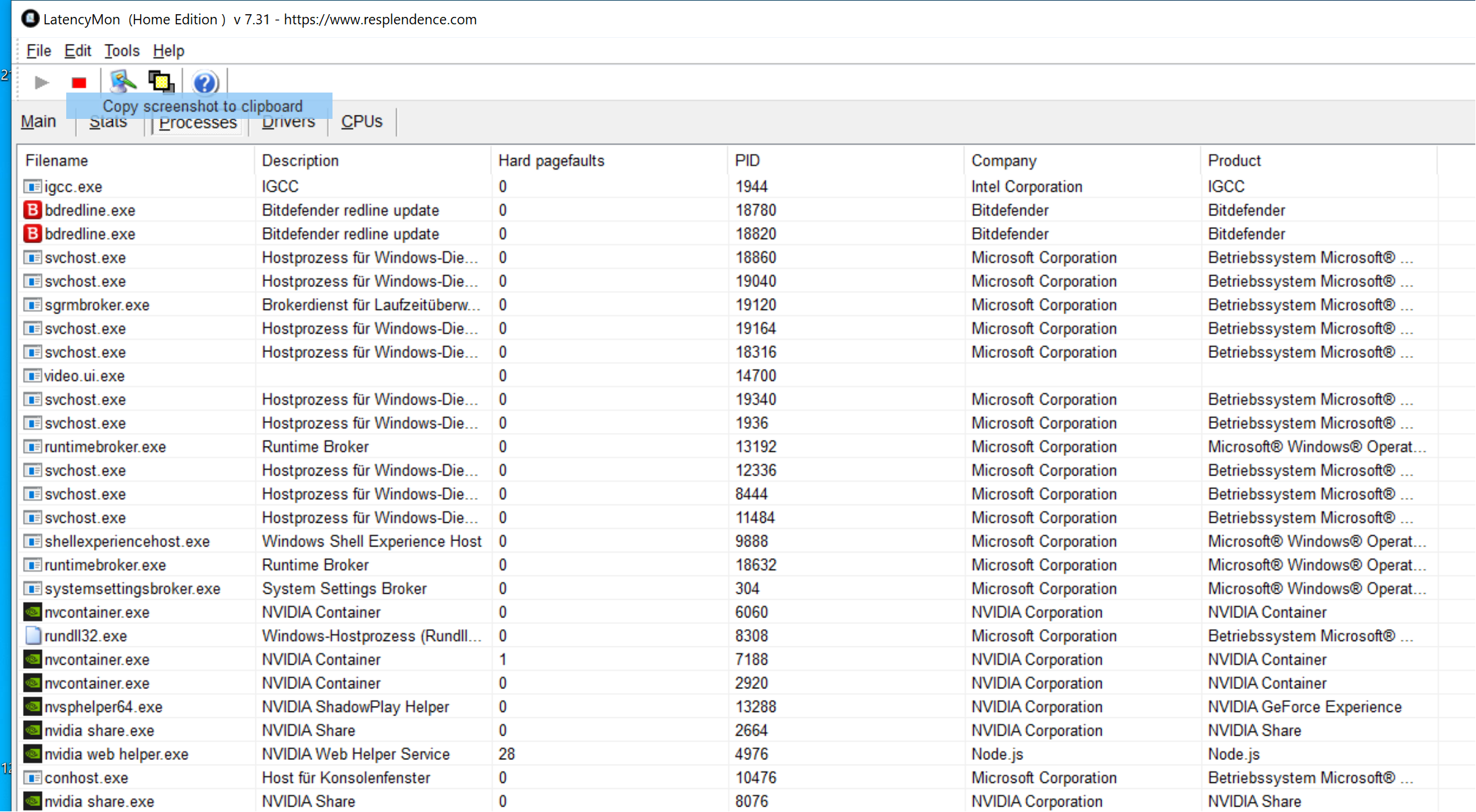This screenshot has height=812, width=1476.
Task: Select the red Bitdefender icon for PID 18780
Action: (32, 210)
